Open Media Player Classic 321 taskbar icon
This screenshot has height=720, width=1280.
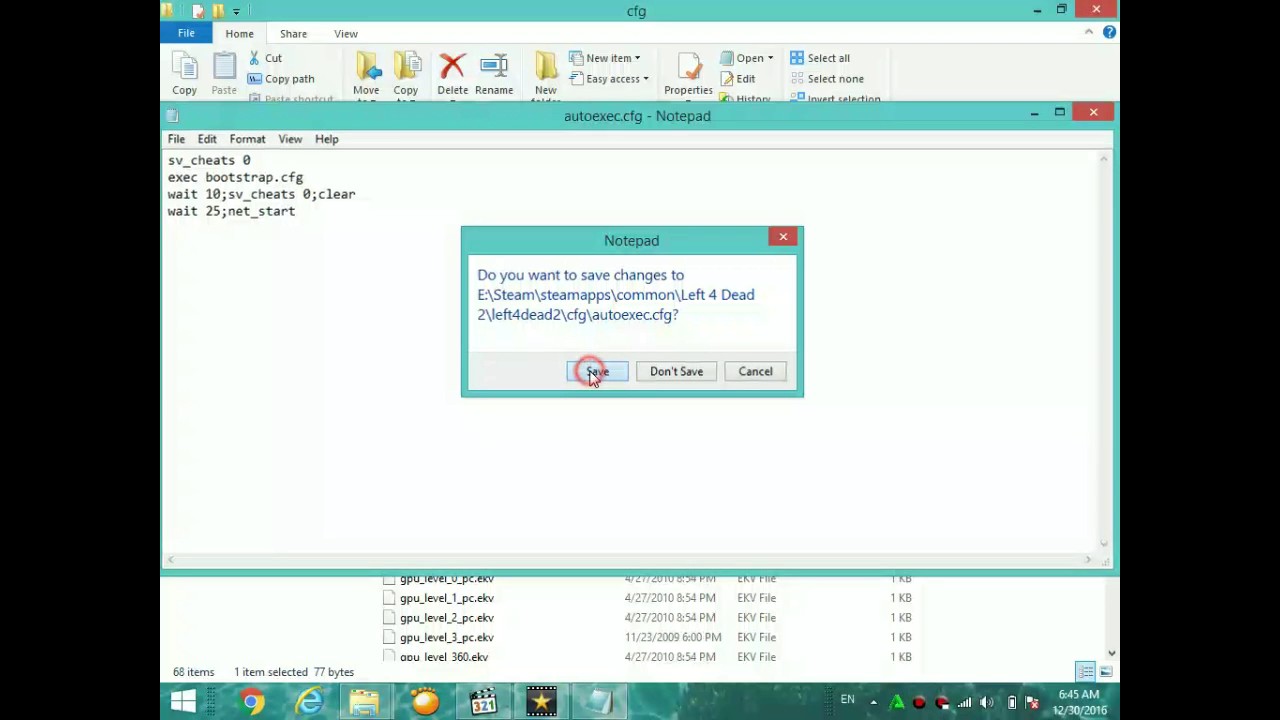(x=483, y=702)
